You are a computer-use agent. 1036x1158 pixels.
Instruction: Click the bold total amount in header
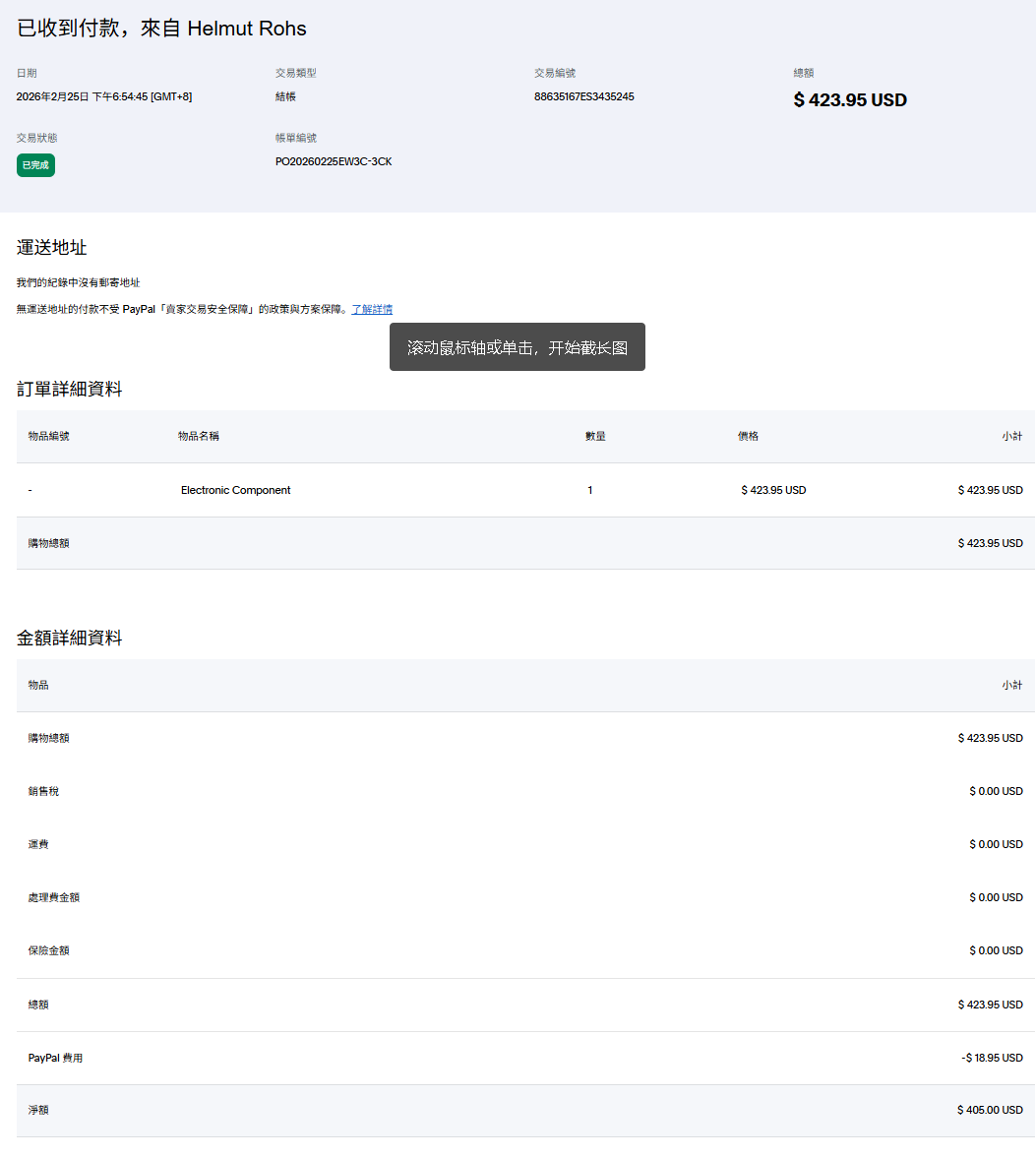click(850, 100)
